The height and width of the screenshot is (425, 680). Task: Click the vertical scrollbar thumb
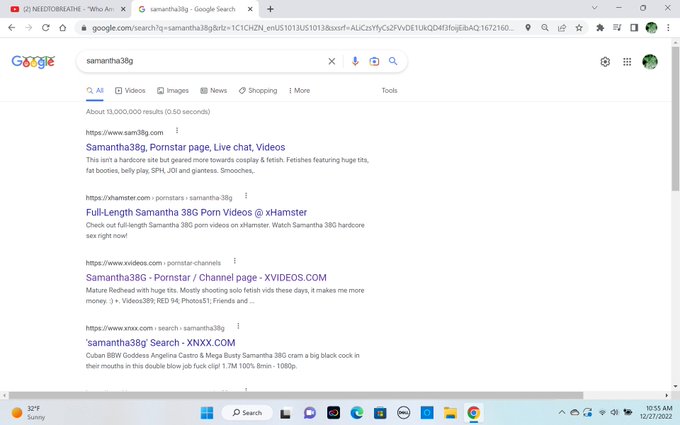(675, 118)
